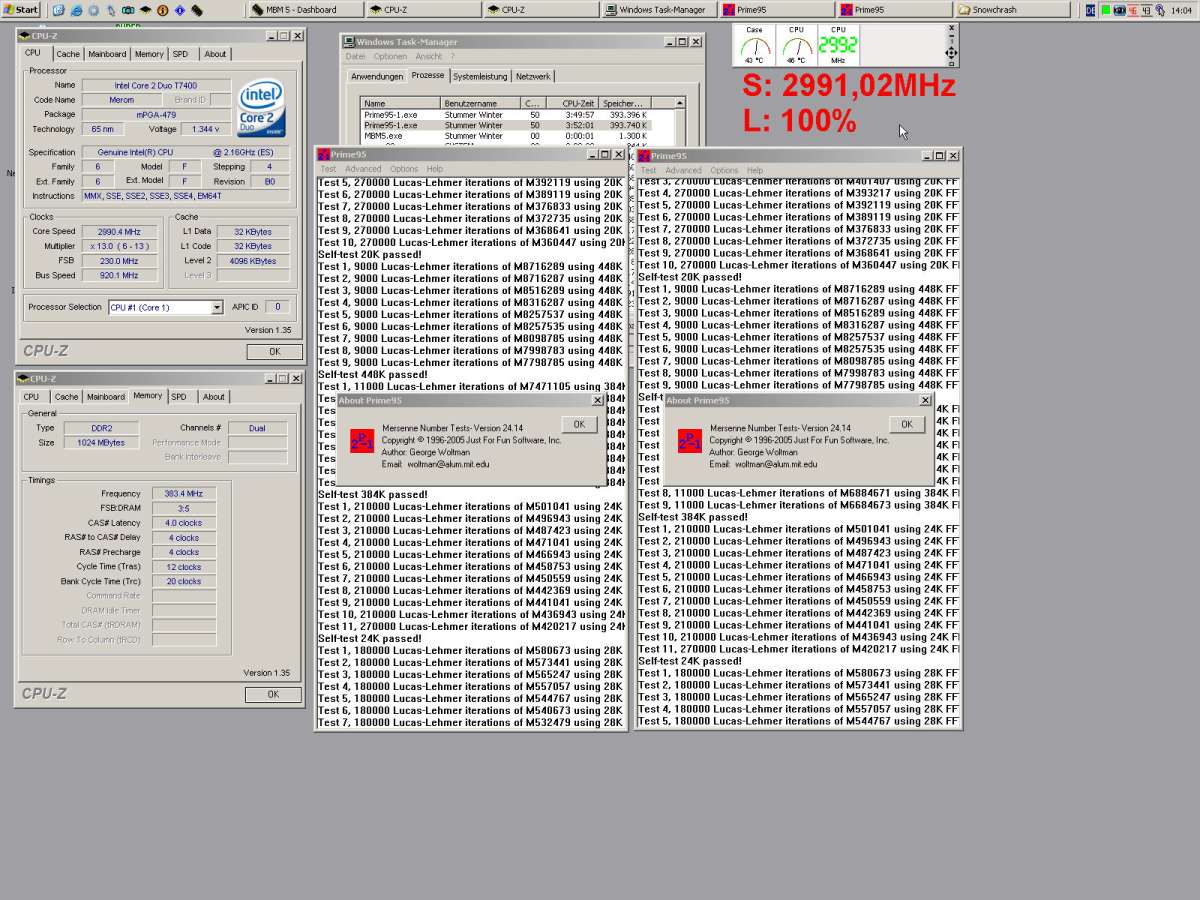
Task: Click the Level 2 cache value 4096 KBytes
Action: tap(253, 261)
